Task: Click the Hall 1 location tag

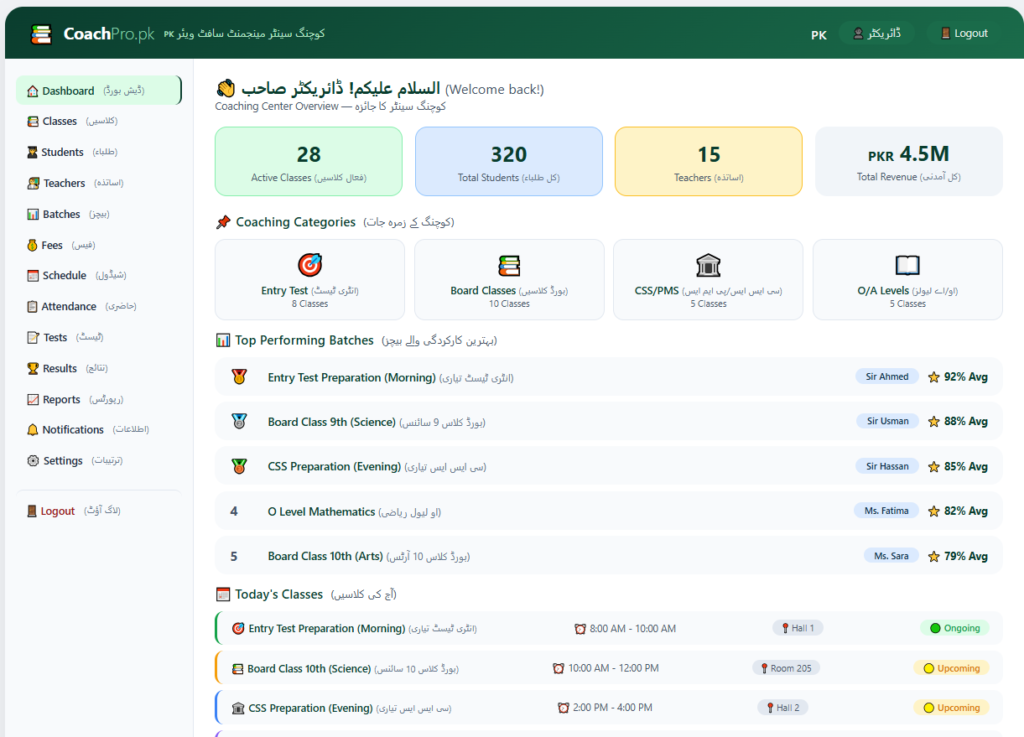Action: point(797,628)
